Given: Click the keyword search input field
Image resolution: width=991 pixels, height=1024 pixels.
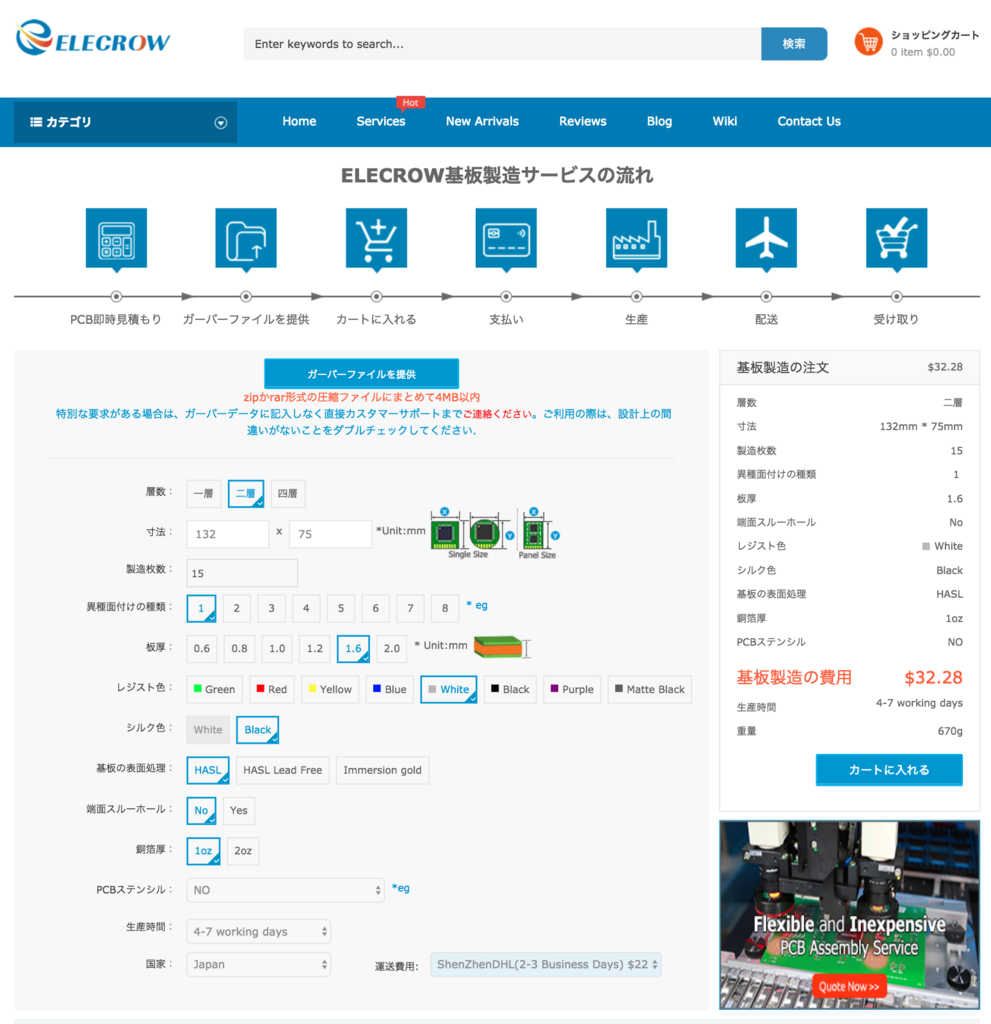Looking at the screenshot, I should 502,44.
